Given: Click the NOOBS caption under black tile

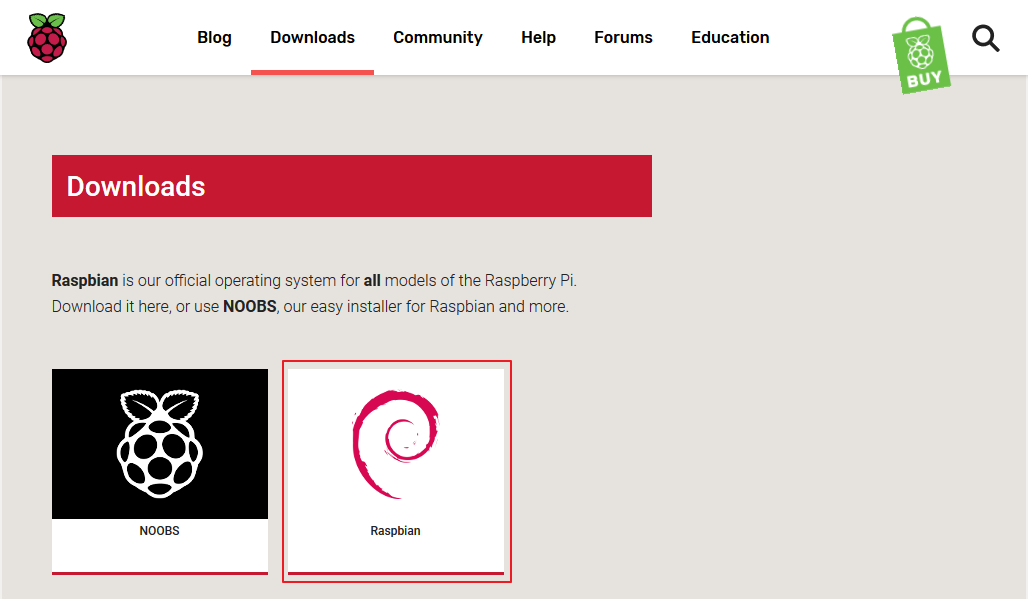Looking at the screenshot, I should (160, 531).
